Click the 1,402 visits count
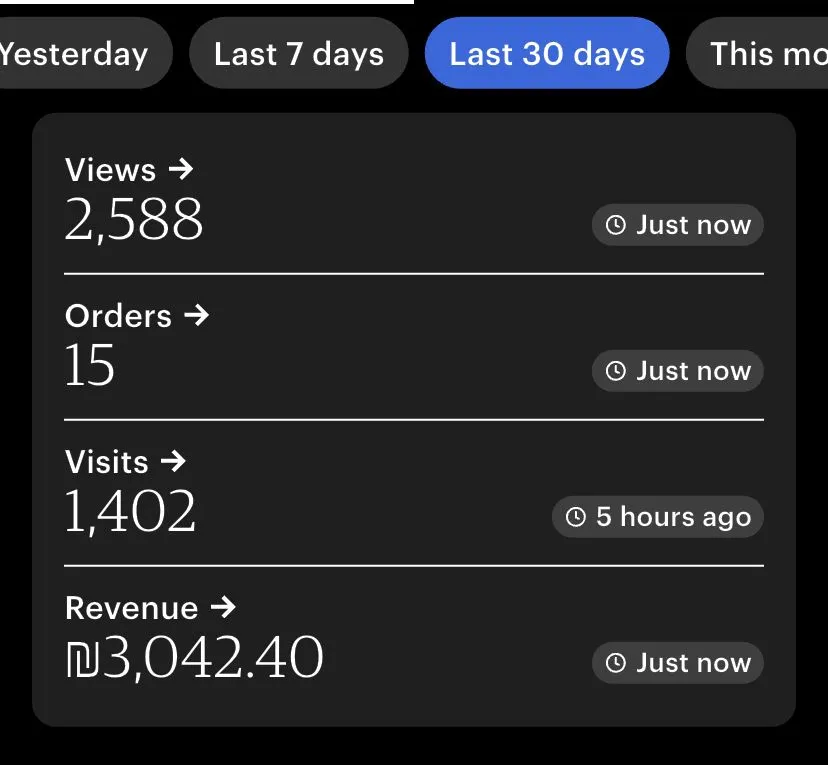828x765 pixels. [x=130, y=512]
